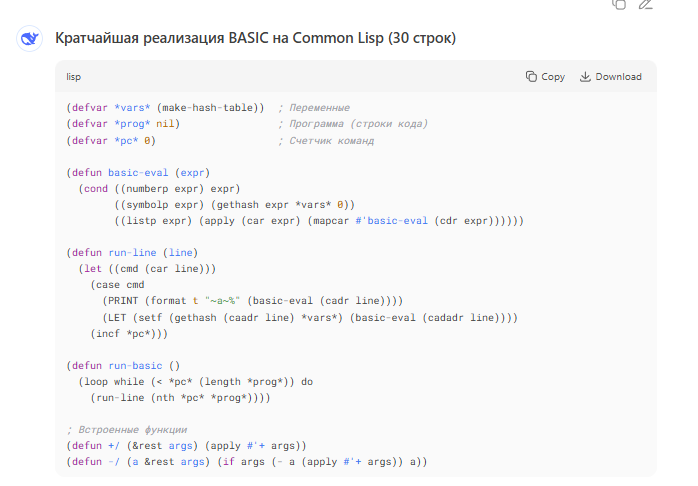Click the overlapping-squares icon beside Copy

[x=531, y=77]
